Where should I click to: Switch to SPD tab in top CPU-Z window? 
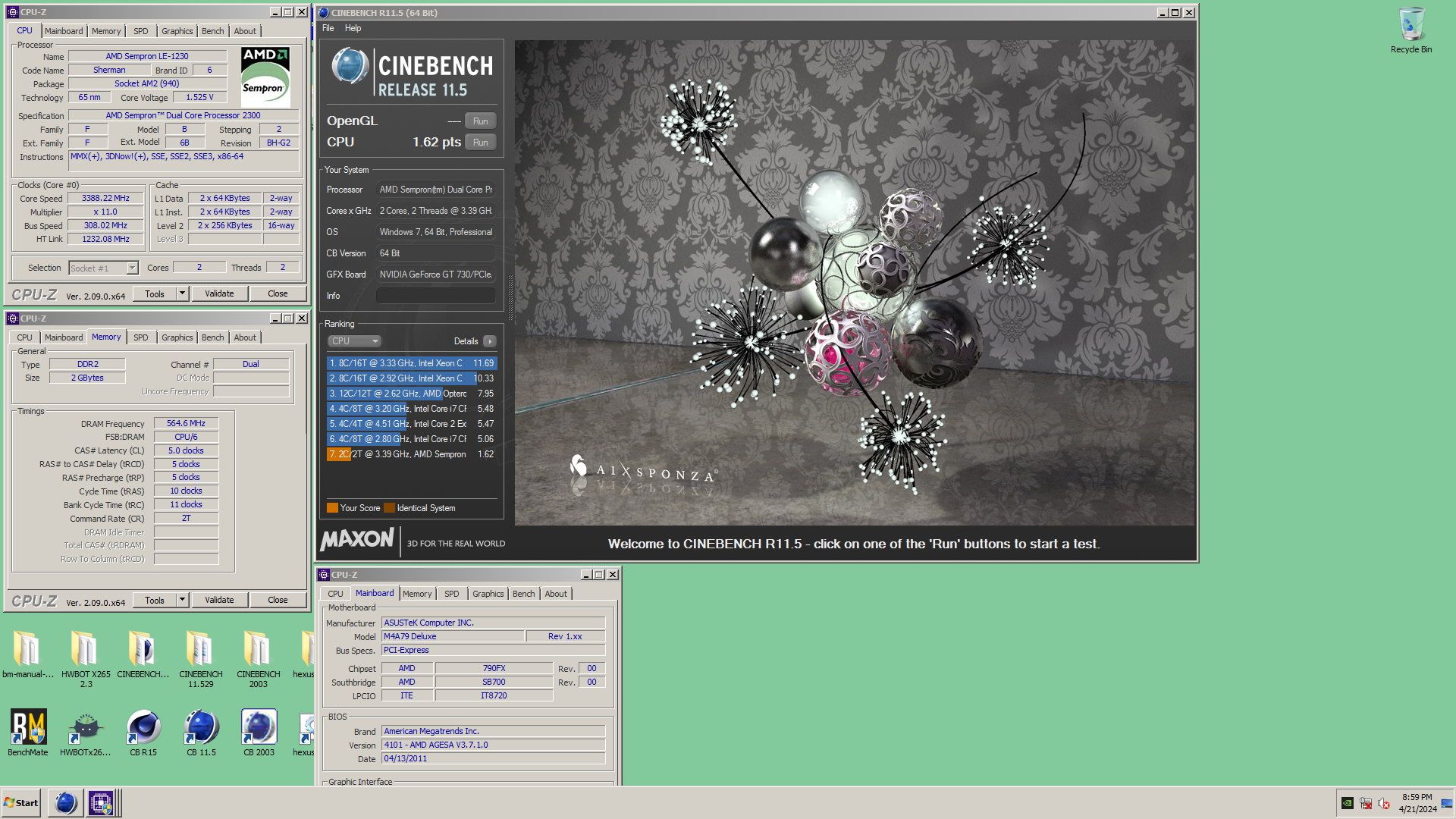pos(141,31)
